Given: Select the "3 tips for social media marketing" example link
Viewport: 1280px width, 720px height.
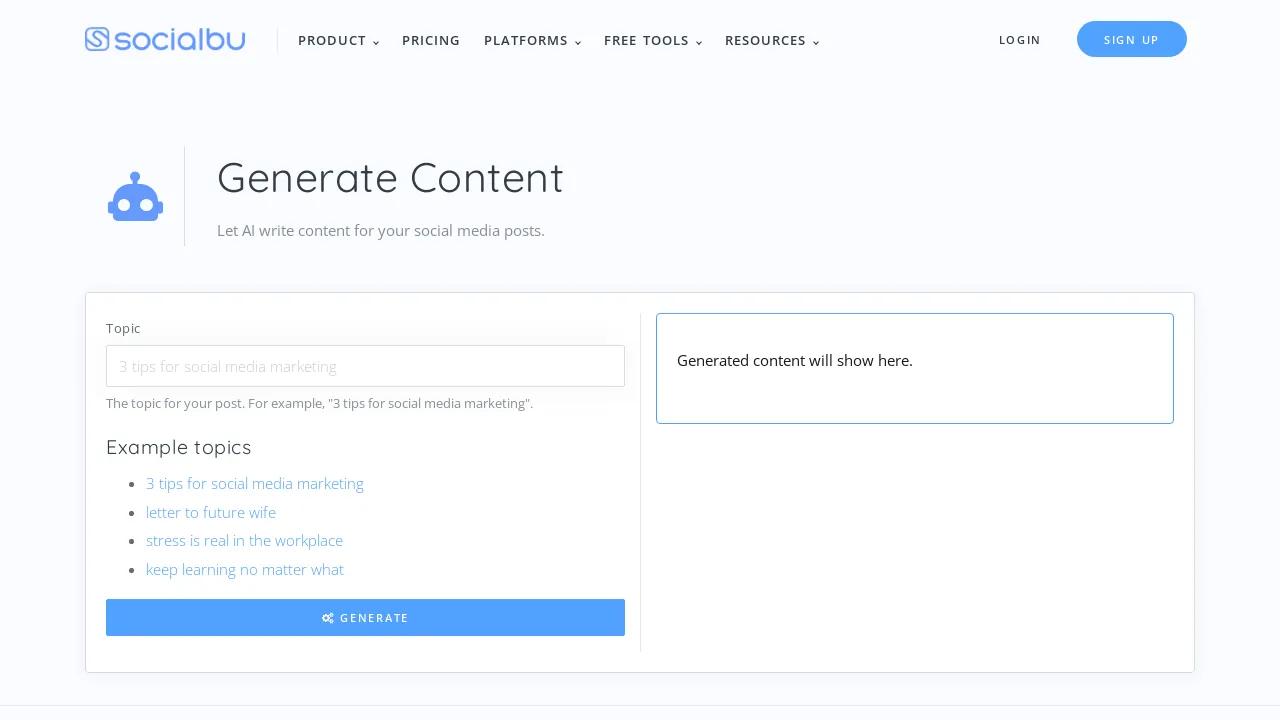Looking at the screenshot, I should tap(255, 484).
